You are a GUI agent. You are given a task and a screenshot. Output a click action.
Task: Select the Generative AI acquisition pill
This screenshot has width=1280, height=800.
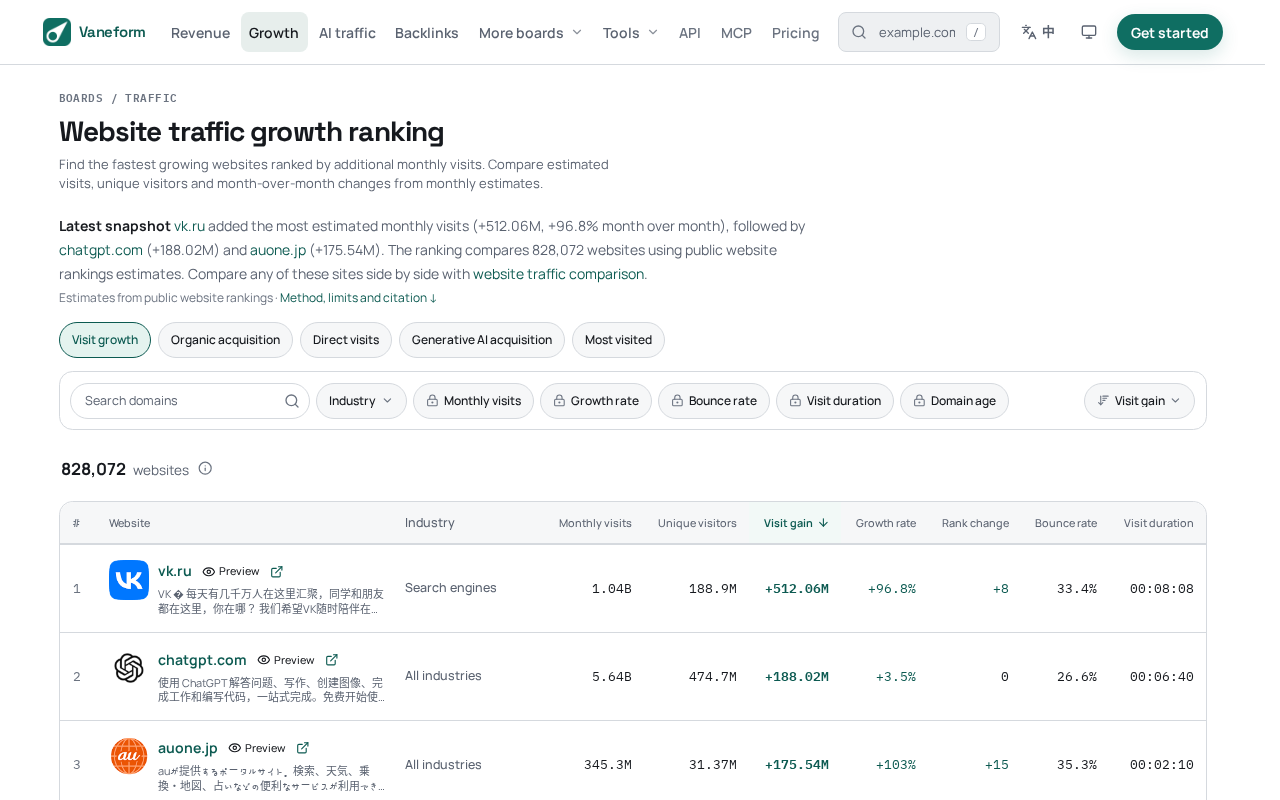(482, 340)
